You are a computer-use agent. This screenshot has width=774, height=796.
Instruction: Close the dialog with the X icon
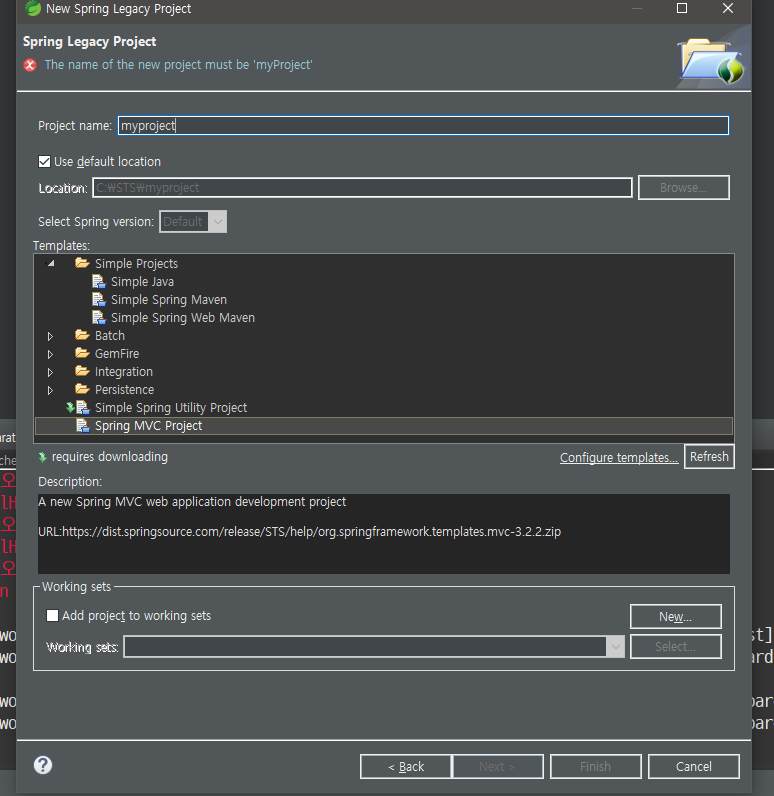pyautogui.click(x=728, y=8)
